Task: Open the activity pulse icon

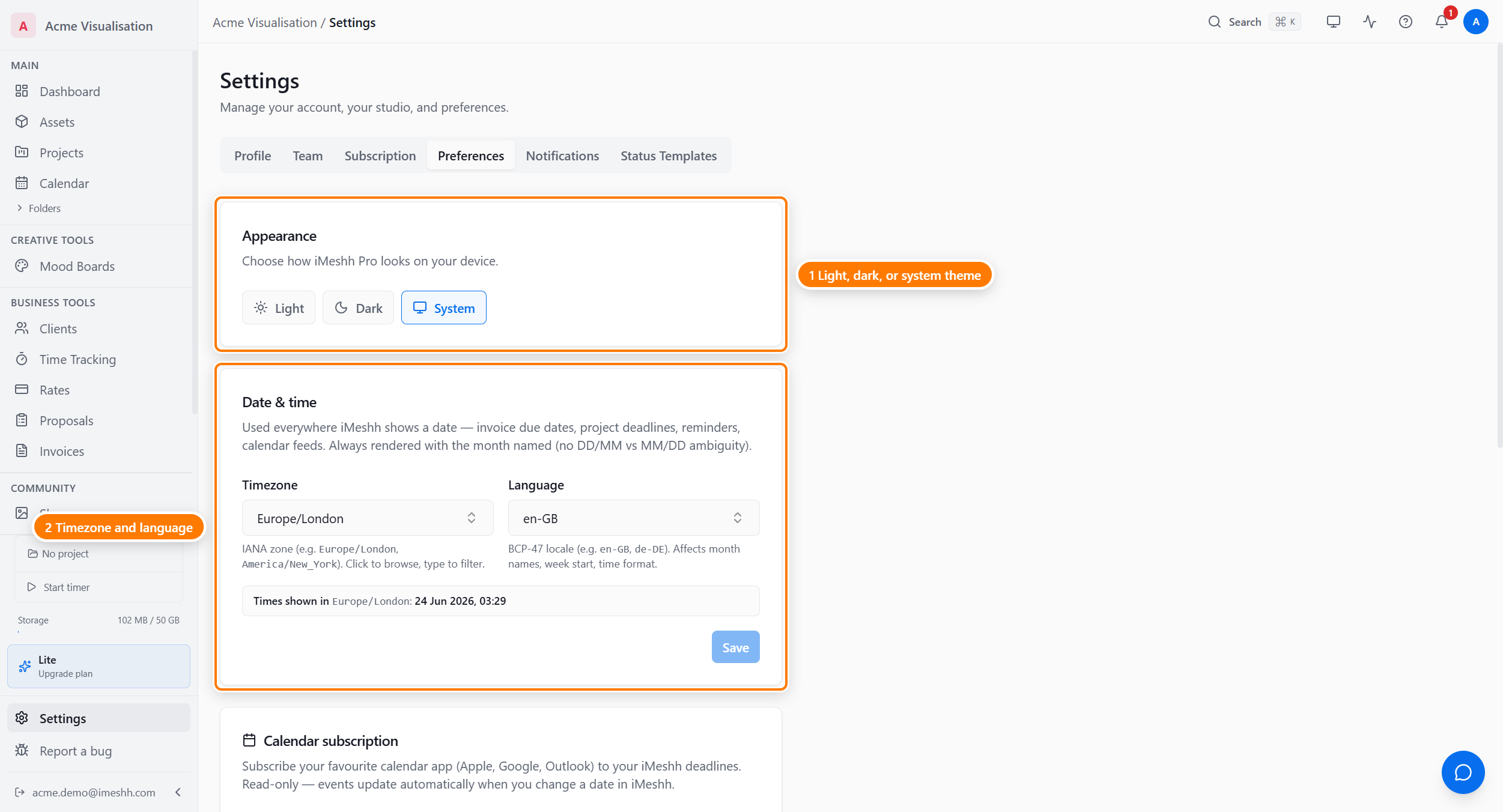Action: pos(1370,22)
